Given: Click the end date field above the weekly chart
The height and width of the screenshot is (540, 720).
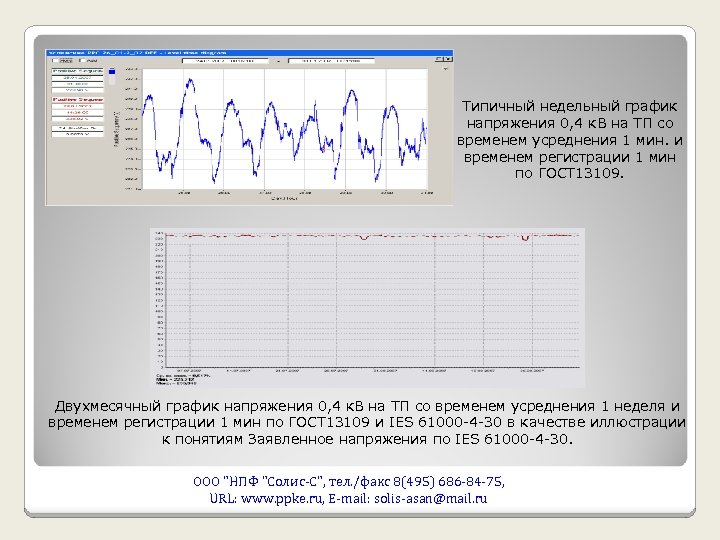Looking at the screenshot, I should [x=332, y=61].
